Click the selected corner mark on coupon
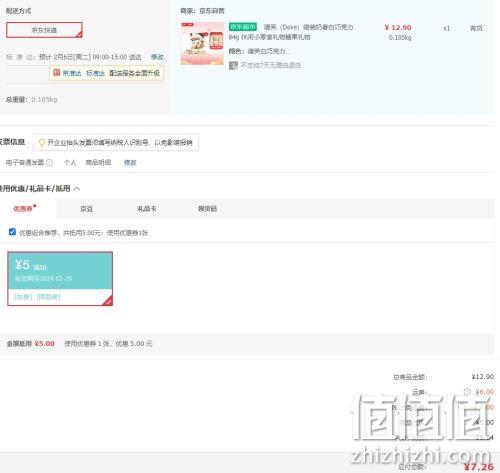 coord(108,301)
